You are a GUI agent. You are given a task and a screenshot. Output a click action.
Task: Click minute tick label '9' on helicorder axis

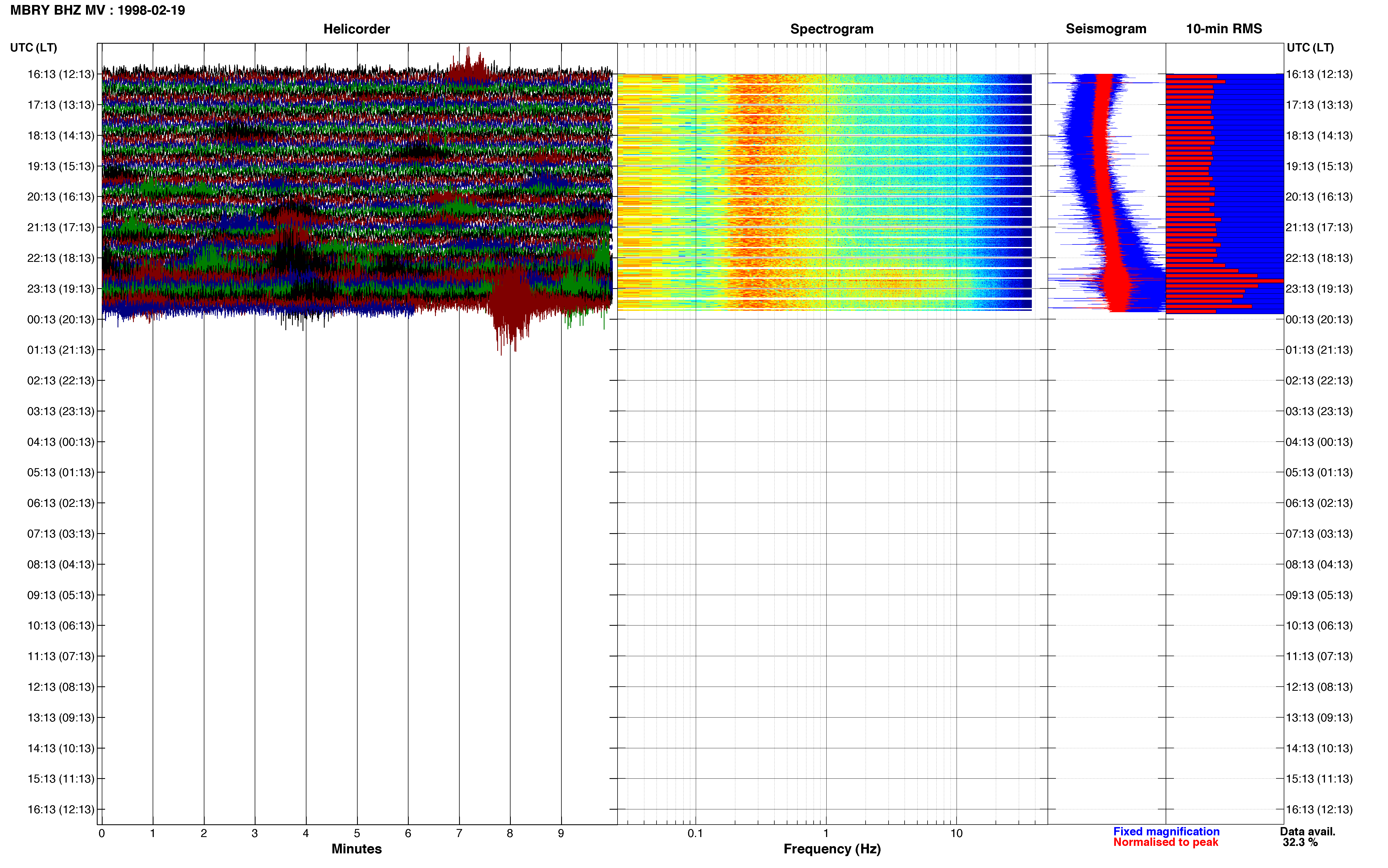pyautogui.click(x=561, y=833)
